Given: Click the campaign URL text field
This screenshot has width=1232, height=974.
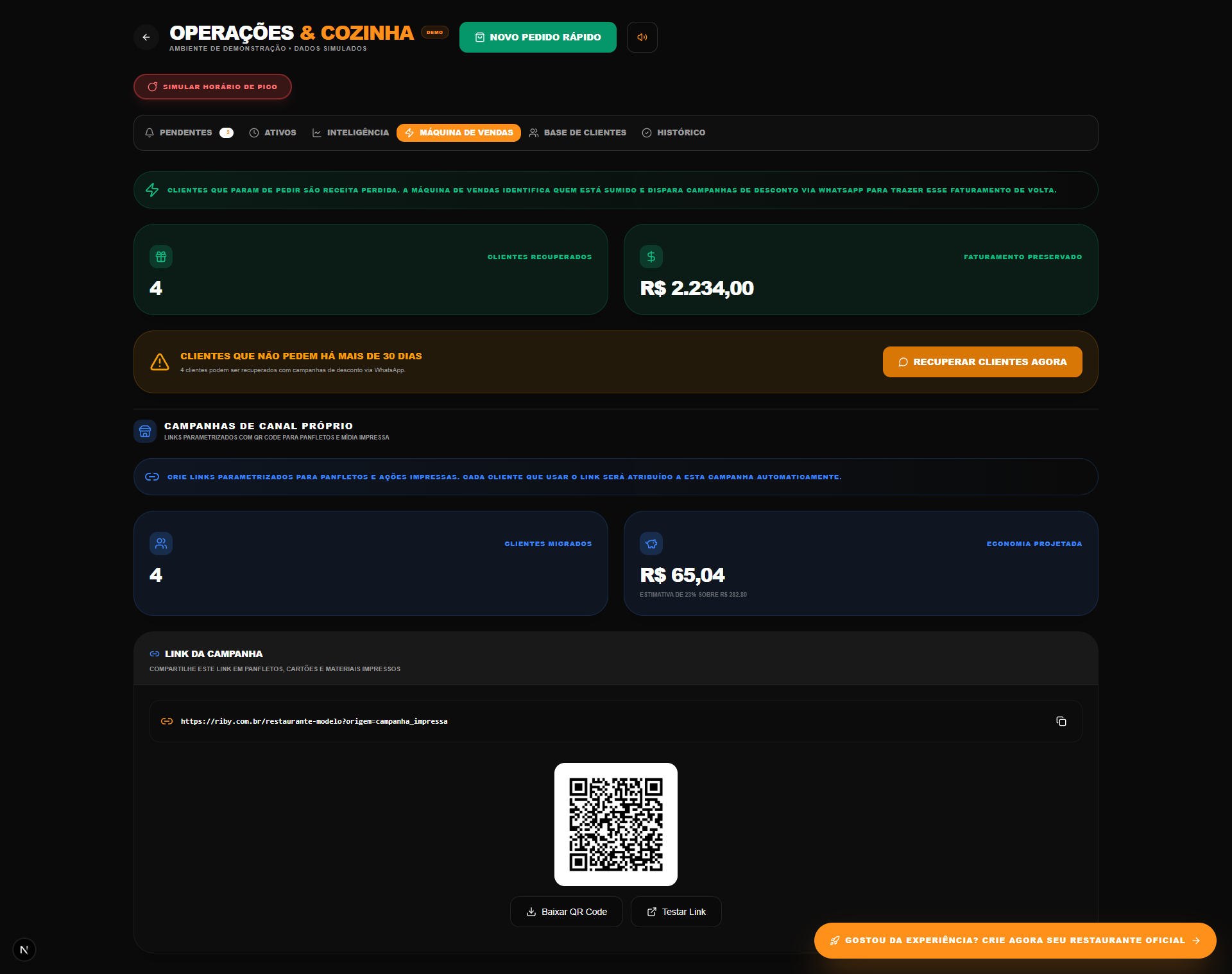Looking at the screenshot, I should (x=616, y=721).
